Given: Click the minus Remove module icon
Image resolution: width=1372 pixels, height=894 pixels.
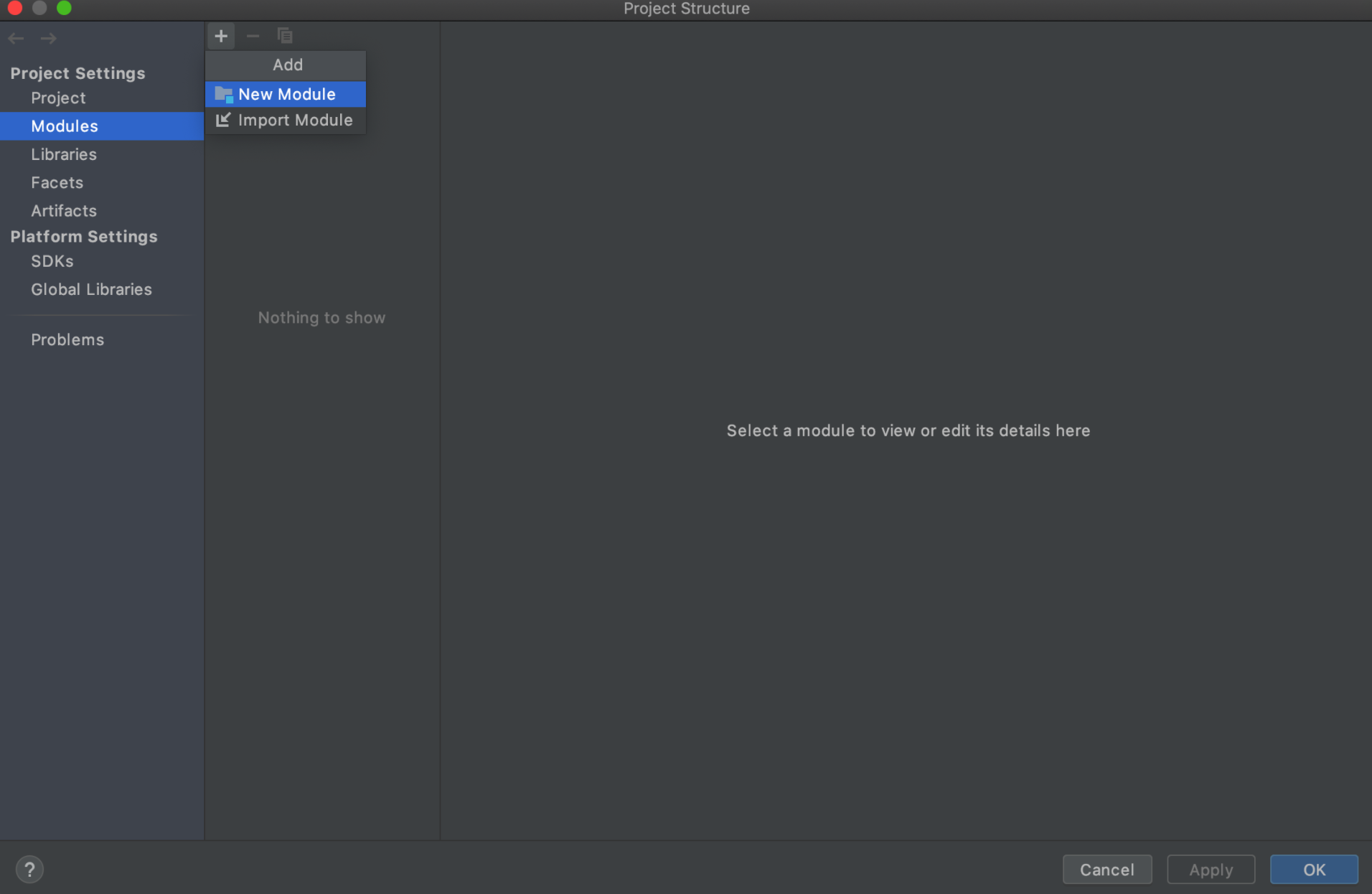Looking at the screenshot, I should pyautogui.click(x=253, y=36).
